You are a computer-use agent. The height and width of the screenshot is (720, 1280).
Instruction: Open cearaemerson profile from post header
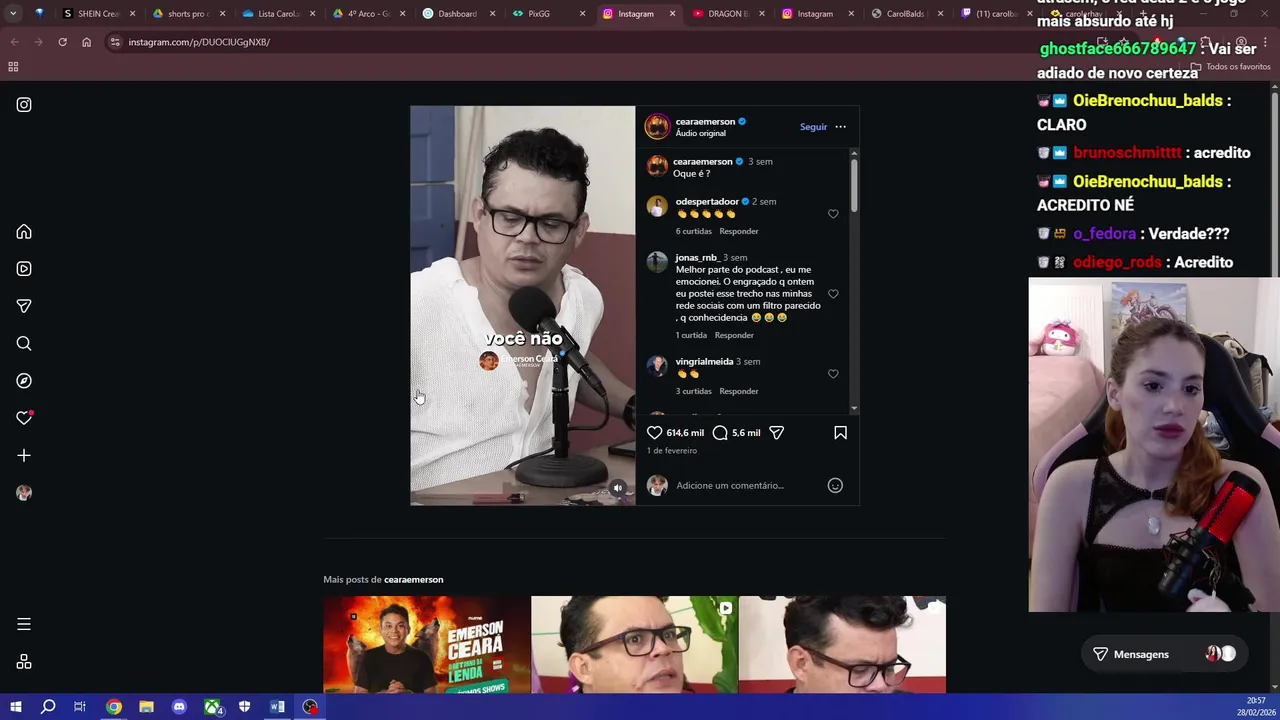tap(705, 121)
